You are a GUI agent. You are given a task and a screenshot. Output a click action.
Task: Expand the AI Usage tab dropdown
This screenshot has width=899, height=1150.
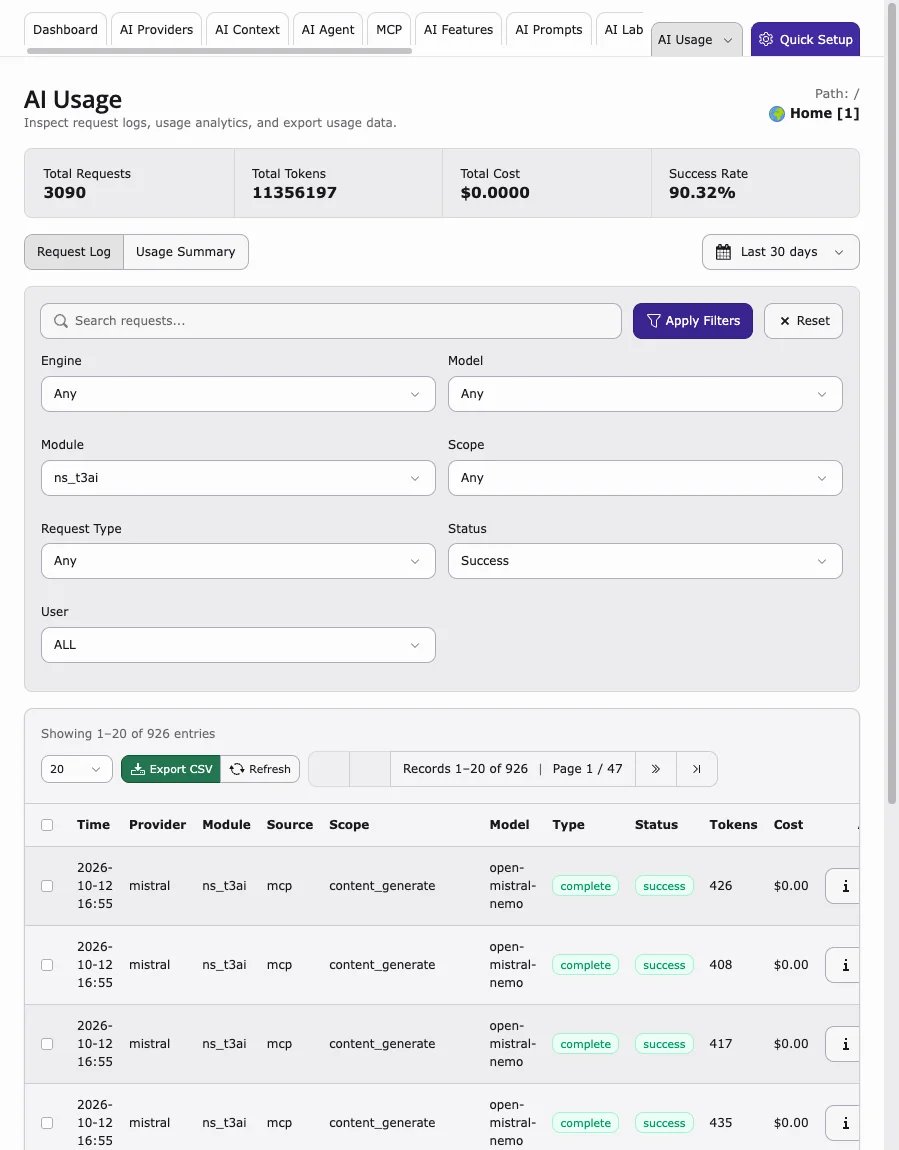pos(697,40)
